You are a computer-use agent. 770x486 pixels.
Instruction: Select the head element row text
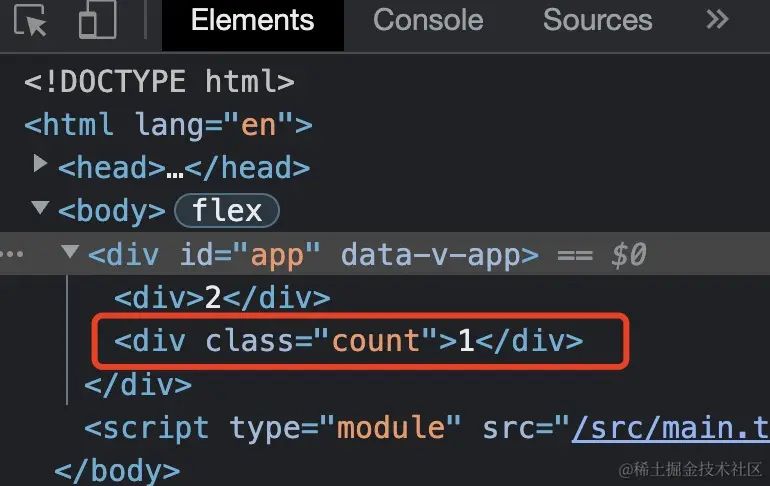click(x=184, y=168)
